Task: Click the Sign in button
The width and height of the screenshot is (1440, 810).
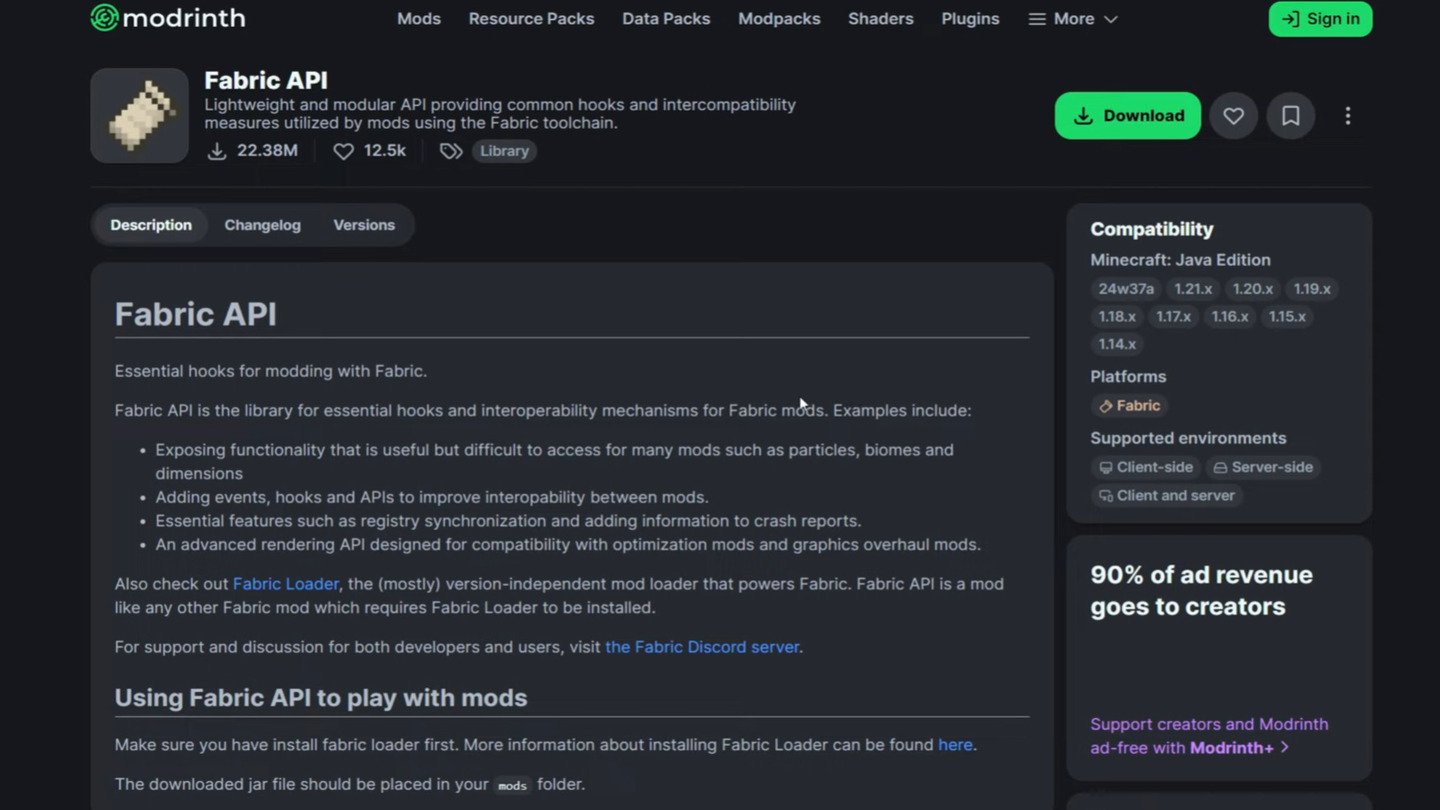Action: (1320, 19)
